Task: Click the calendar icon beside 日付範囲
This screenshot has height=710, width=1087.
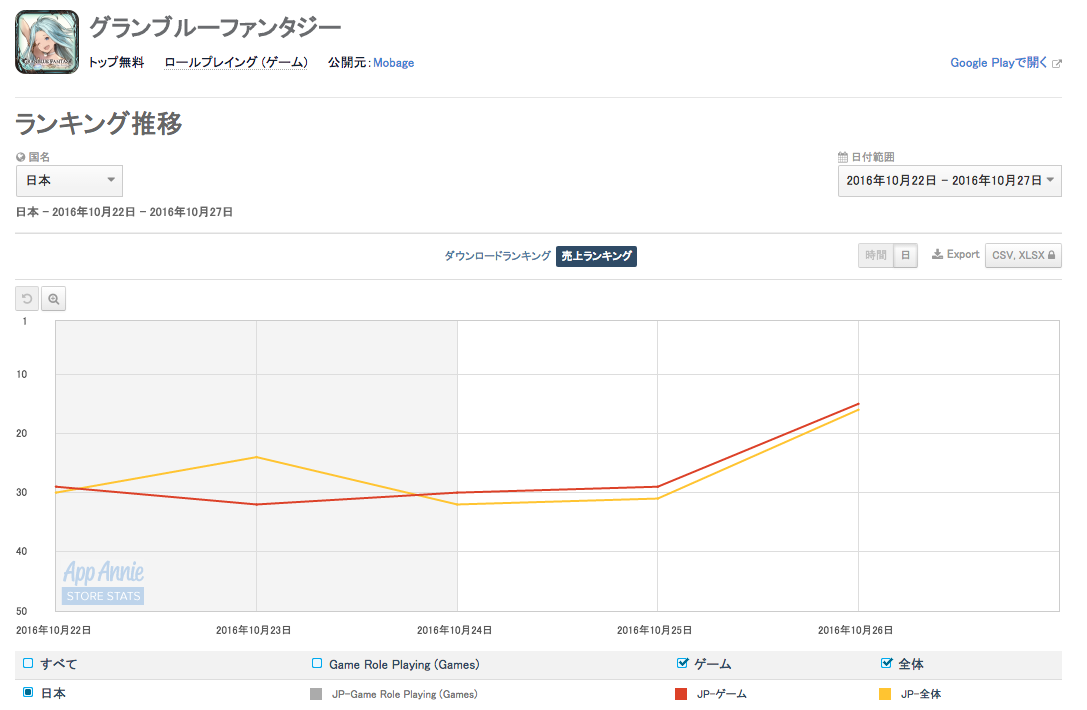Action: 843,157
